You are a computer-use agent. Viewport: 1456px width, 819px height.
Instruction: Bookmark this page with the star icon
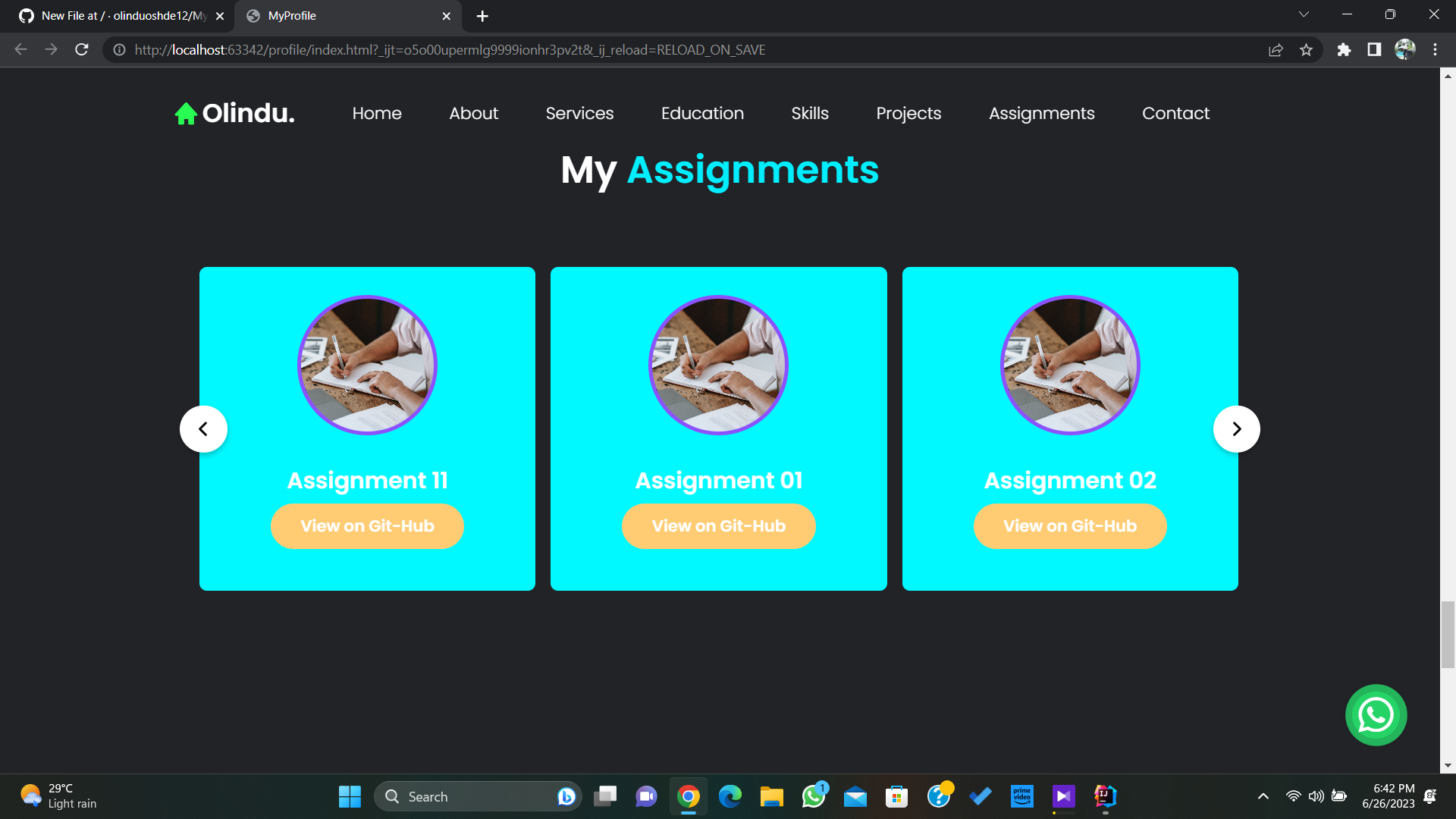pyautogui.click(x=1306, y=50)
